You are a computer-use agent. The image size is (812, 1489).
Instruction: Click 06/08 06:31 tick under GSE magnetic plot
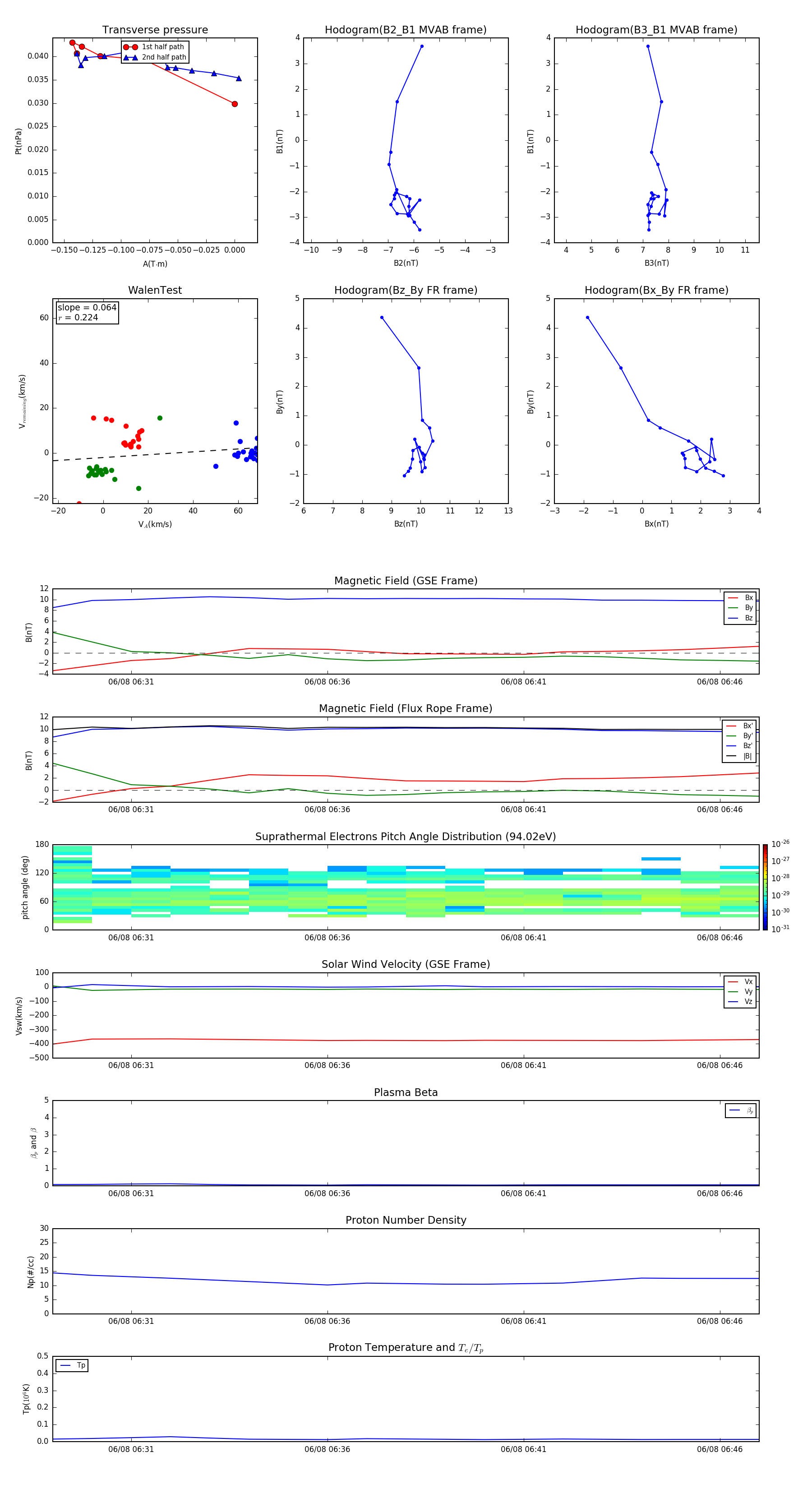131,682
